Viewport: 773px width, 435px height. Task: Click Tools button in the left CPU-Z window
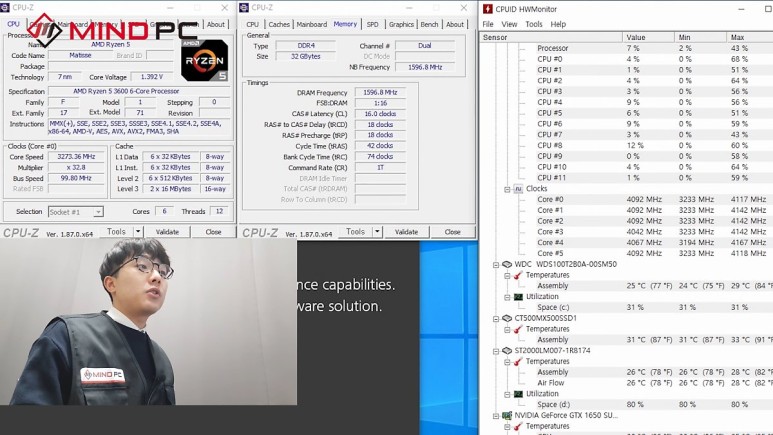coord(116,232)
